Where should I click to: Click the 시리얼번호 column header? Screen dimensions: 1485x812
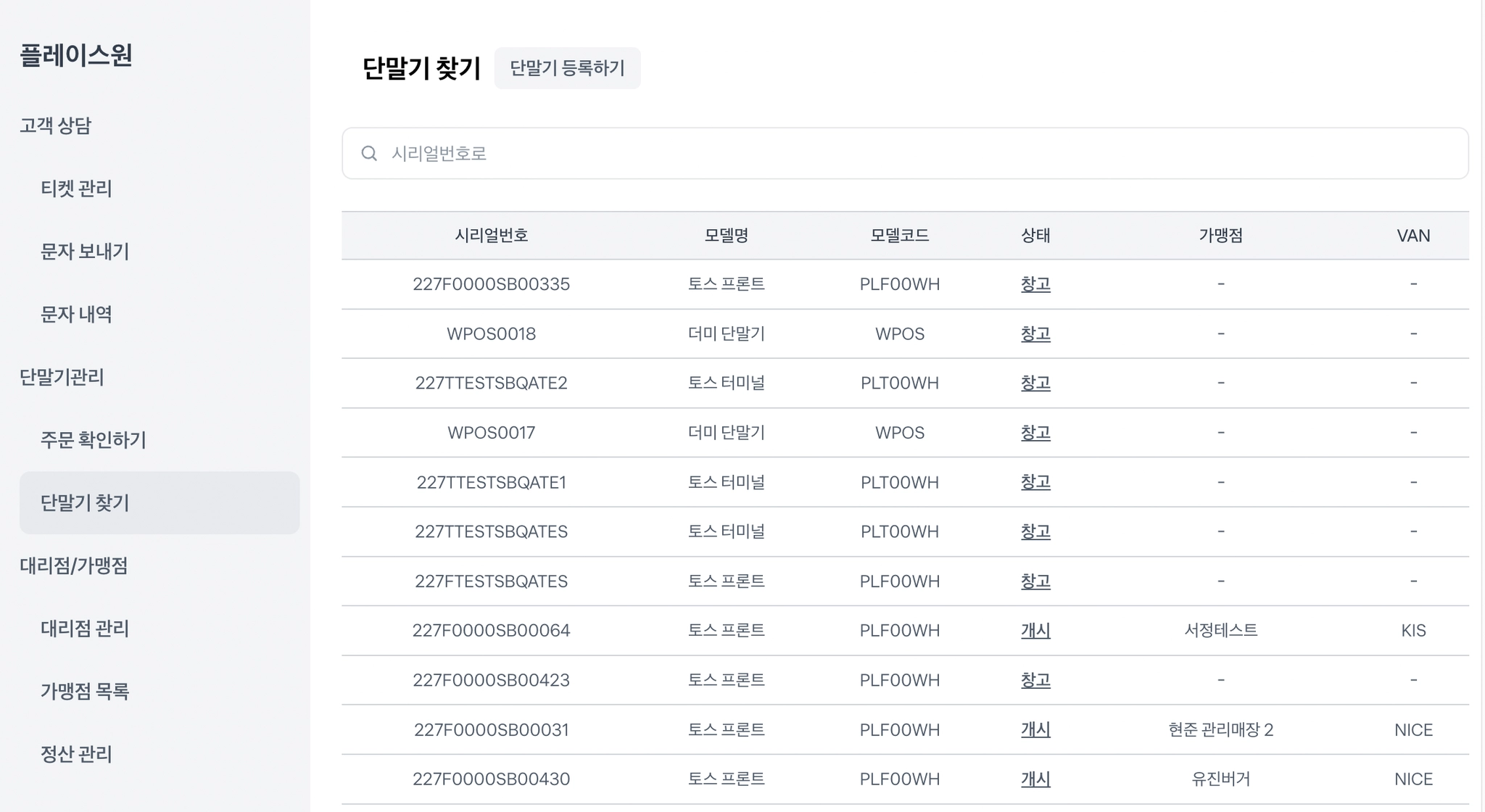[491, 236]
